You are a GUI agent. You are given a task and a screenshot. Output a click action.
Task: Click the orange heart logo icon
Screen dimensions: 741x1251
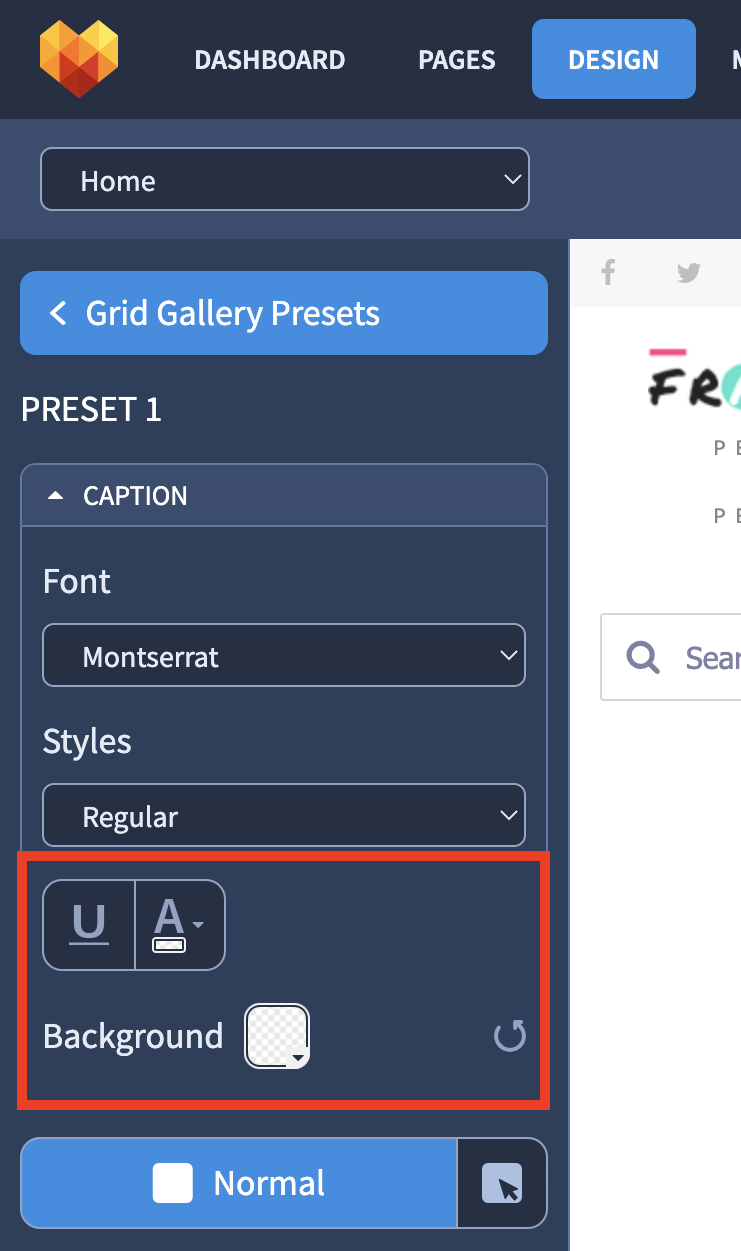click(x=79, y=59)
